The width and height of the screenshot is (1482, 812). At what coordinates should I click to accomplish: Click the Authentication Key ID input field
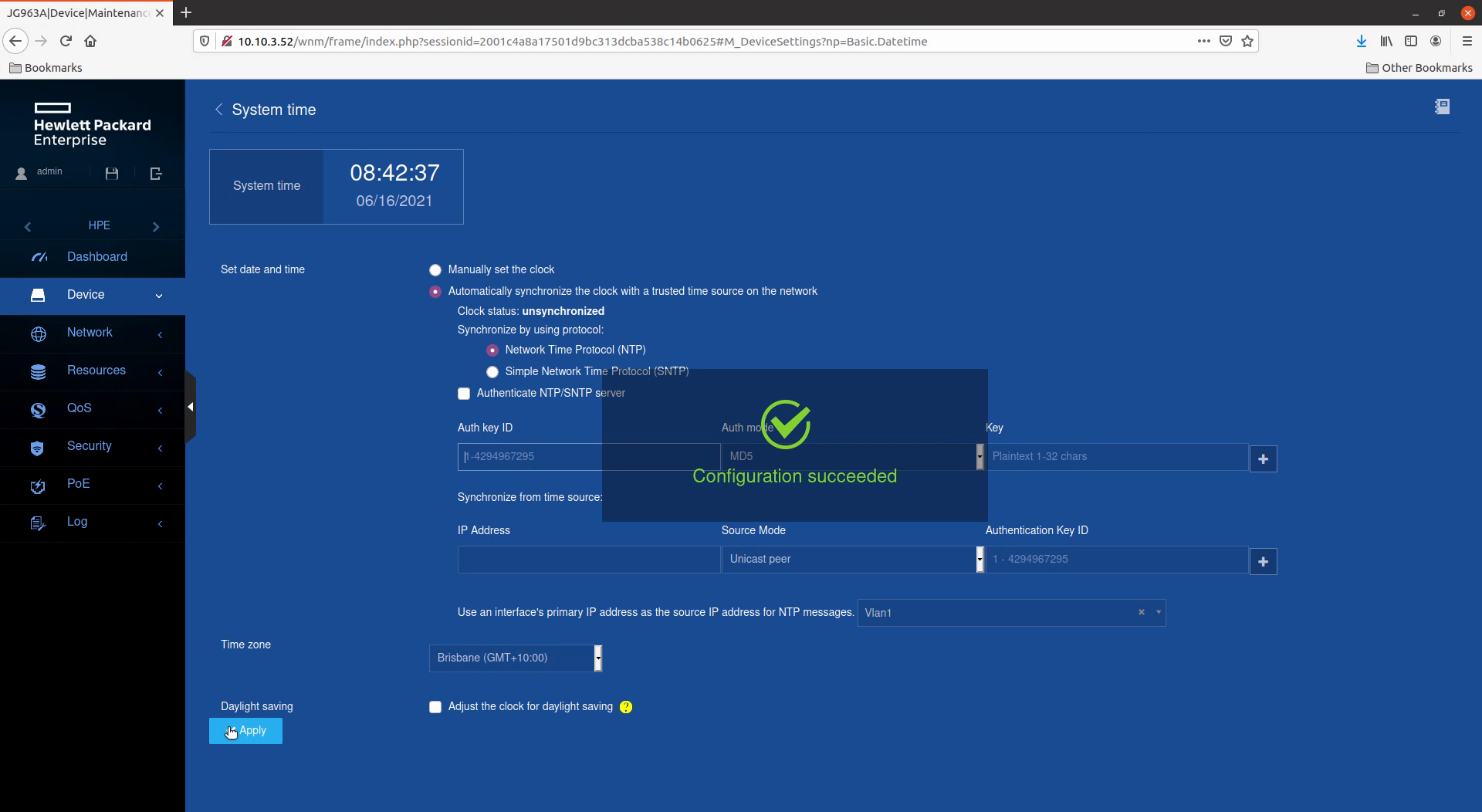coord(1117,560)
